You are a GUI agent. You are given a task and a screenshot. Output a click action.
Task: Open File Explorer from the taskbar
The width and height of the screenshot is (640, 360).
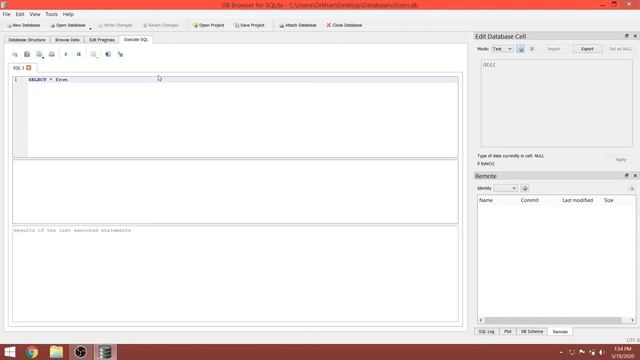coord(56,352)
